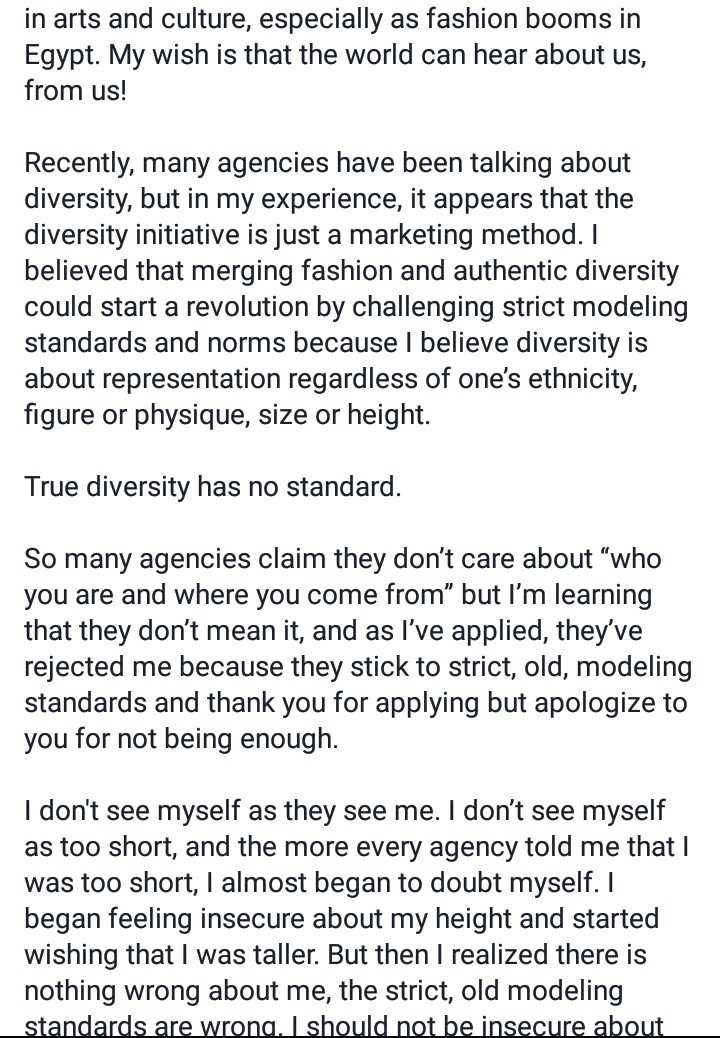
Task: Click the phrase 'from us!'
Action: pyautogui.click(x=75, y=91)
